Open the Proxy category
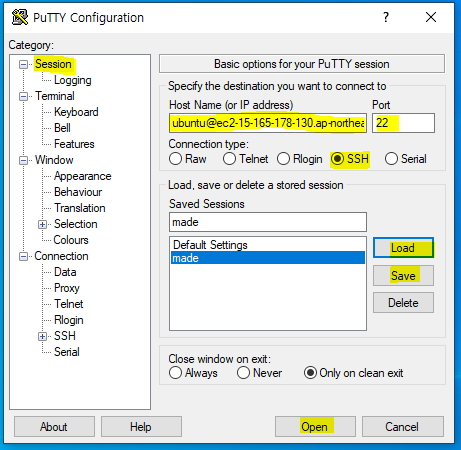This screenshot has width=461, height=450. pyautogui.click(x=67, y=288)
